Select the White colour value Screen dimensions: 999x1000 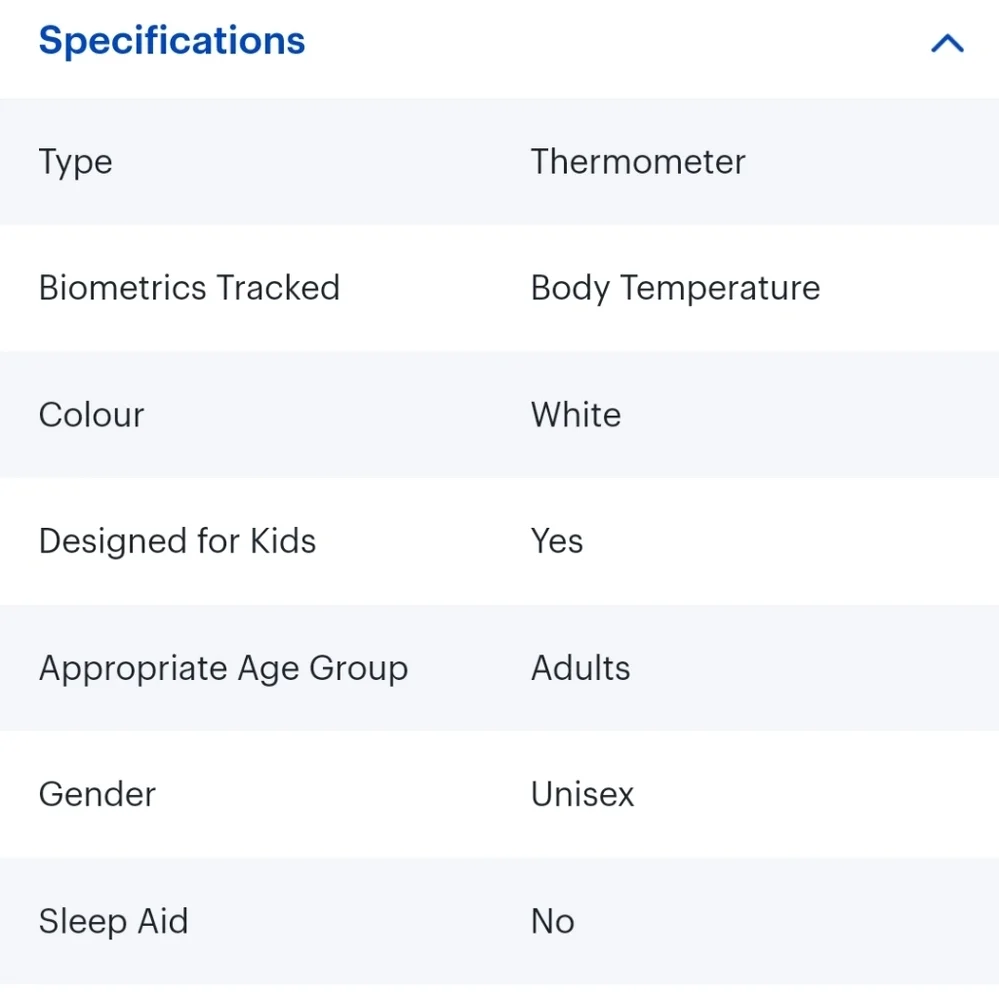coord(576,415)
